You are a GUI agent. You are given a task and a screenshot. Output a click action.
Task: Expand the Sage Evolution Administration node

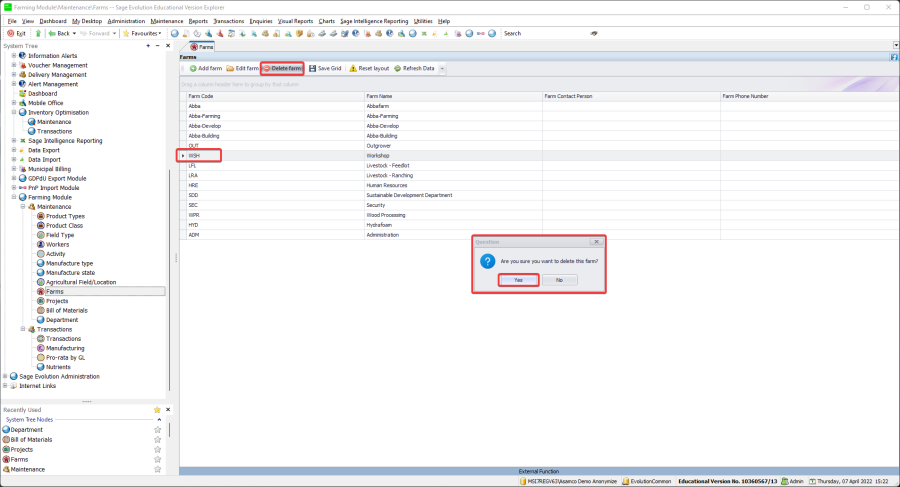tap(5, 376)
